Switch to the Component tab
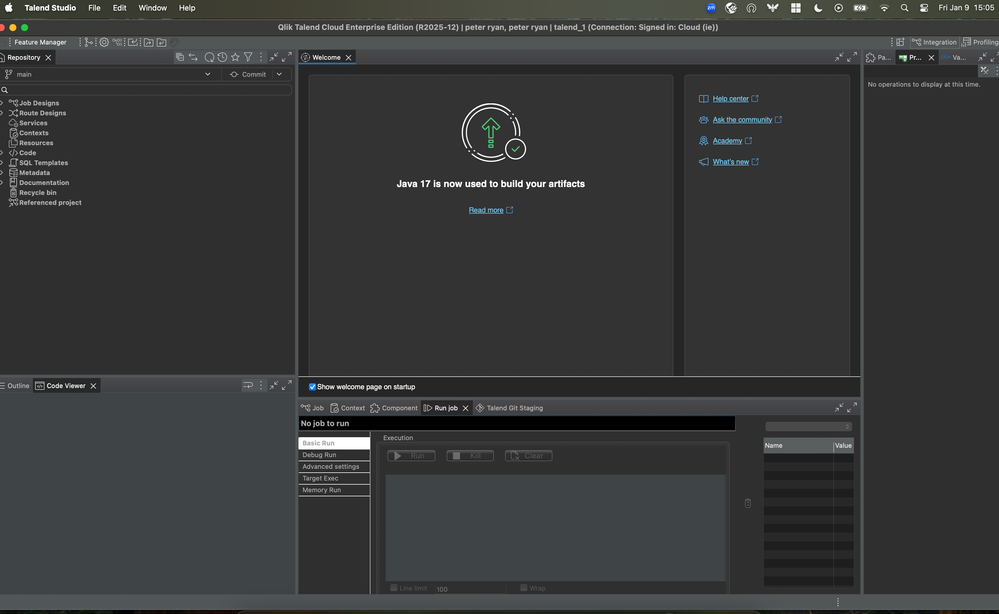This screenshot has height=614, width=999. pyautogui.click(x=394, y=408)
